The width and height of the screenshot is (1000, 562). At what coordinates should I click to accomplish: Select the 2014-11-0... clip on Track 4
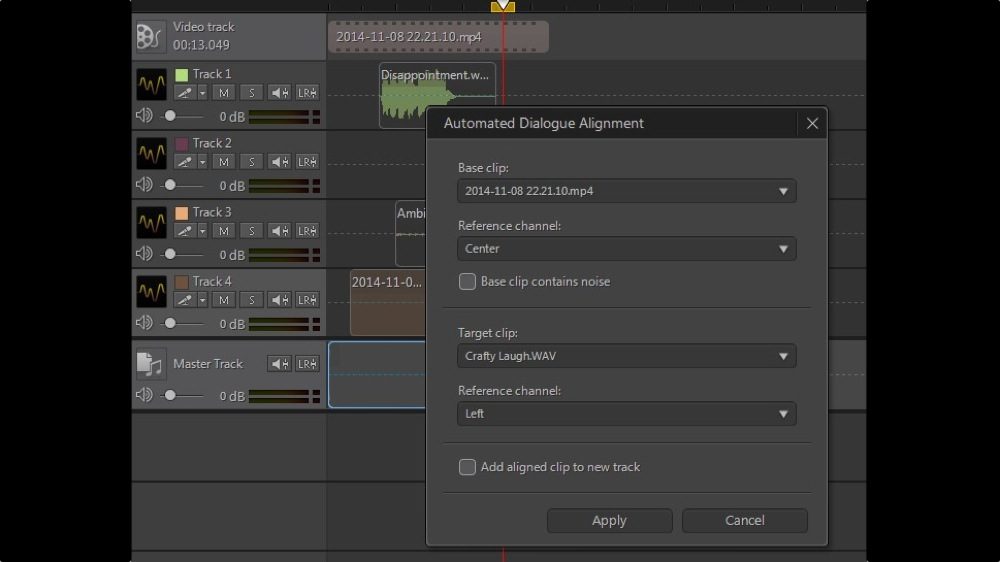pos(387,302)
